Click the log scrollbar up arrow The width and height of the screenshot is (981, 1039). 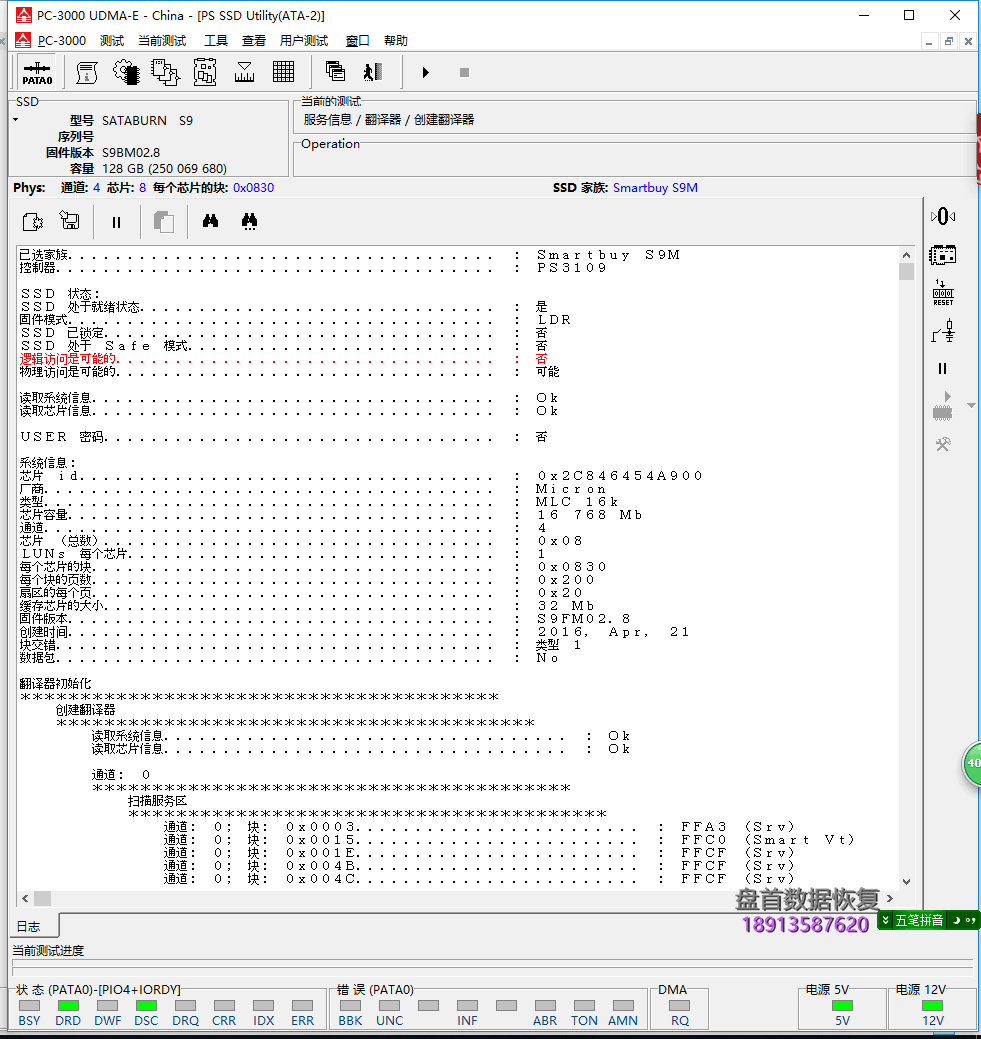point(906,254)
